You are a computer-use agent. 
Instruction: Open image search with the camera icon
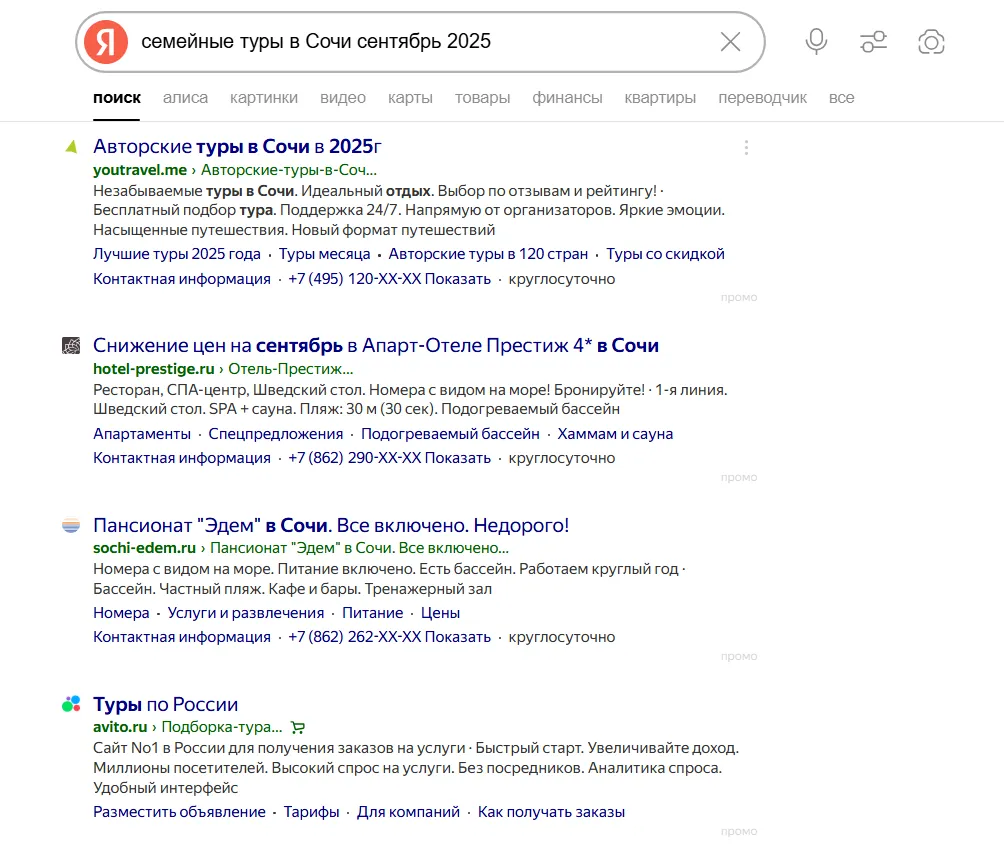click(x=931, y=42)
